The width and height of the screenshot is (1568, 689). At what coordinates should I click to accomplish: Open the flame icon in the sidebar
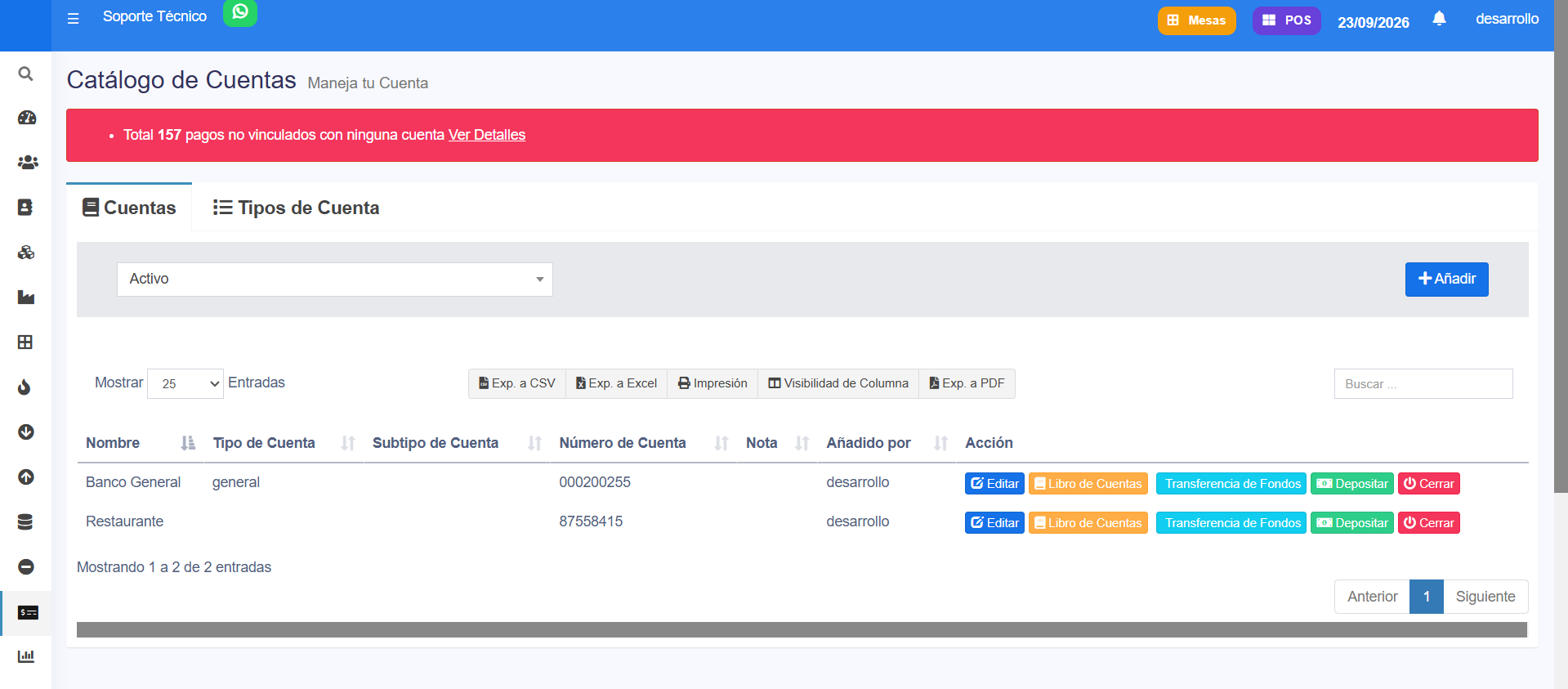[x=26, y=387]
